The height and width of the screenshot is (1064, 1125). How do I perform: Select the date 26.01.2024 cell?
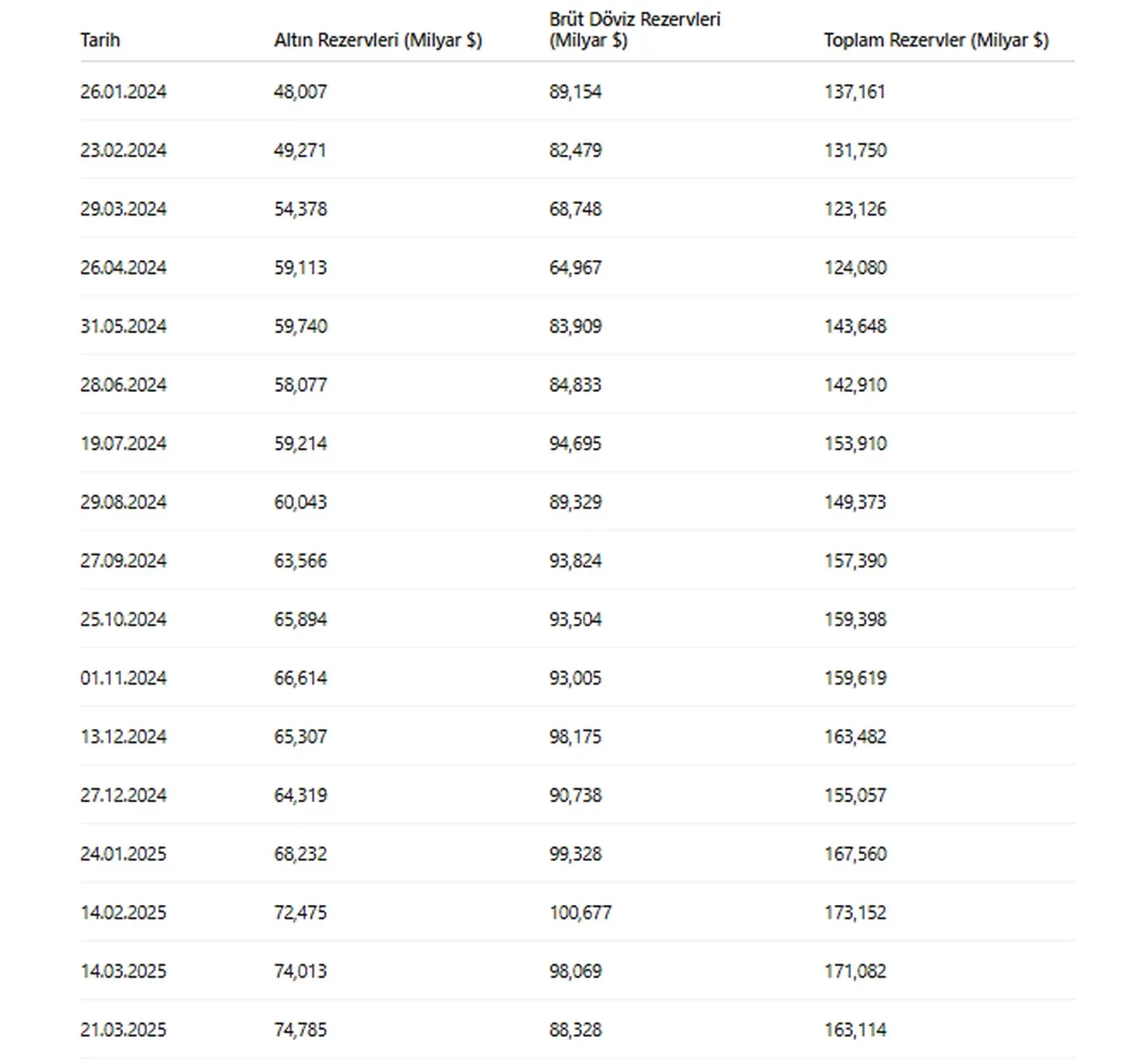click(x=123, y=91)
